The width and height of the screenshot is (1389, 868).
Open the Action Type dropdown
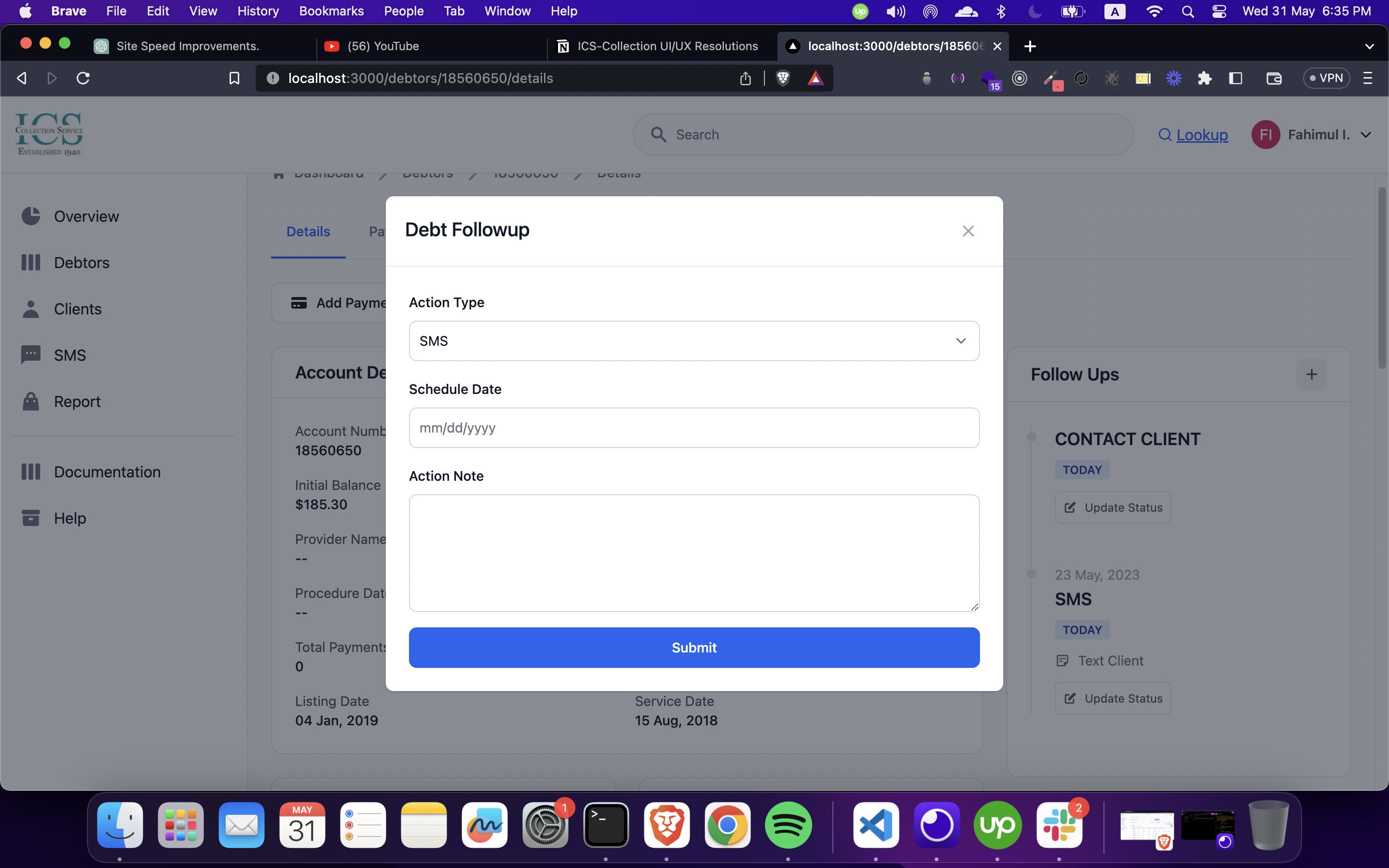(x=694, y=341)
